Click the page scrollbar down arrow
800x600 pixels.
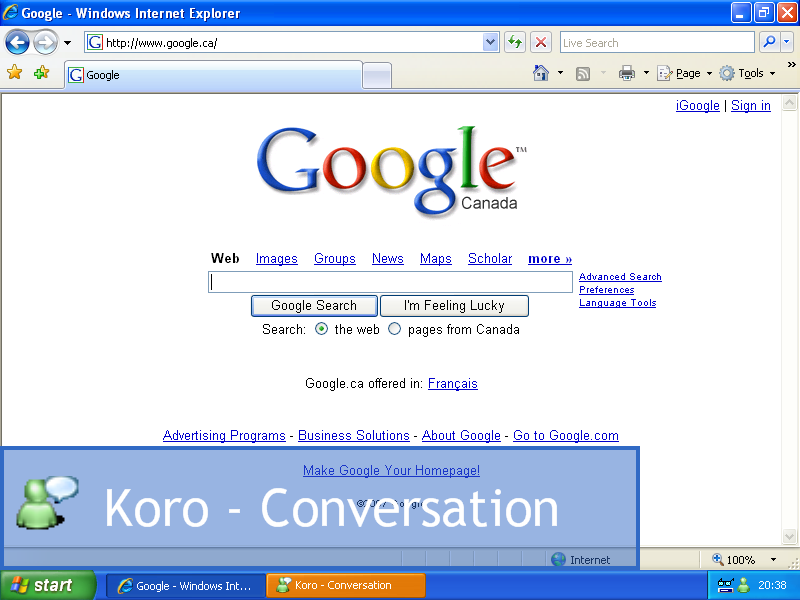pyautogui.click(x=789, y=537)
